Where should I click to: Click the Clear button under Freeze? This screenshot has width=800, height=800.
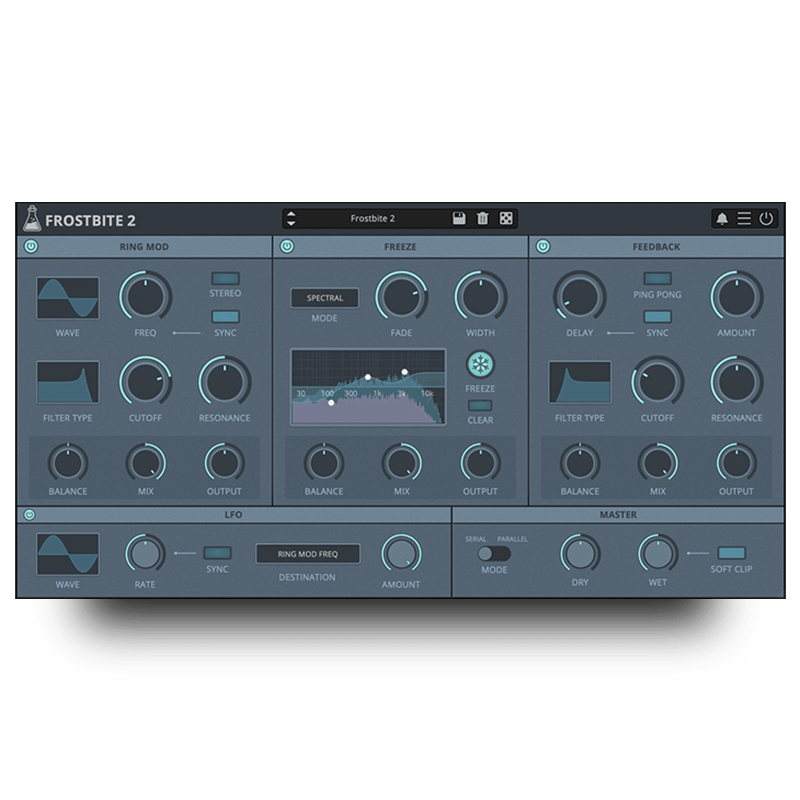point(480,406)
